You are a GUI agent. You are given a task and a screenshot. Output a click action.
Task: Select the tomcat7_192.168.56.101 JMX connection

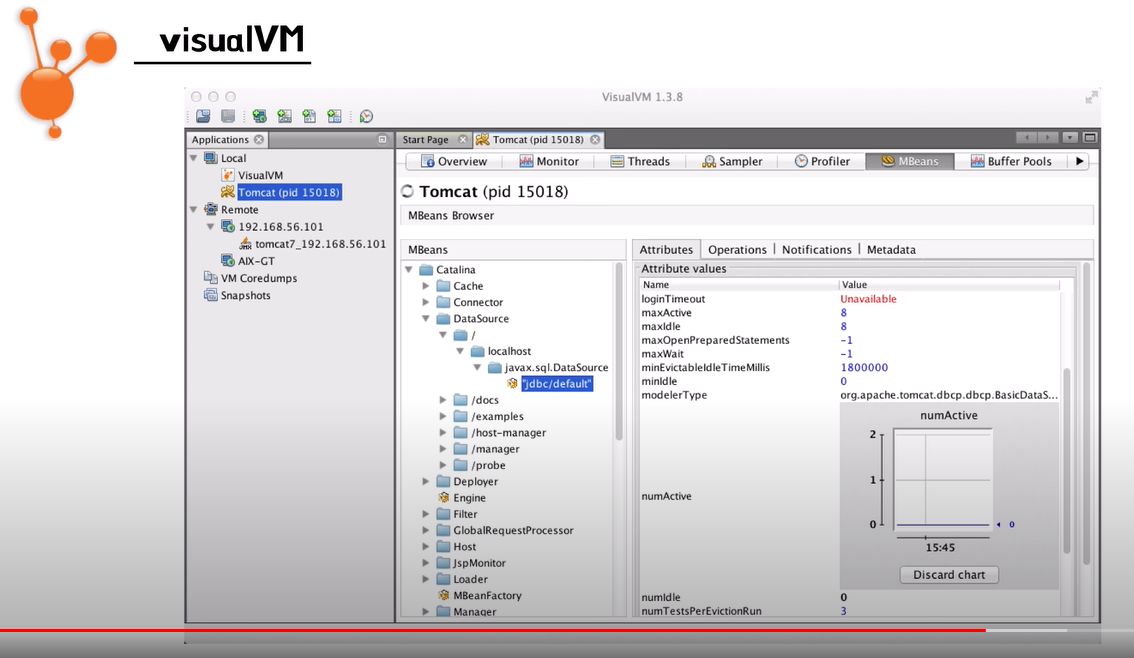click(320, 244)
